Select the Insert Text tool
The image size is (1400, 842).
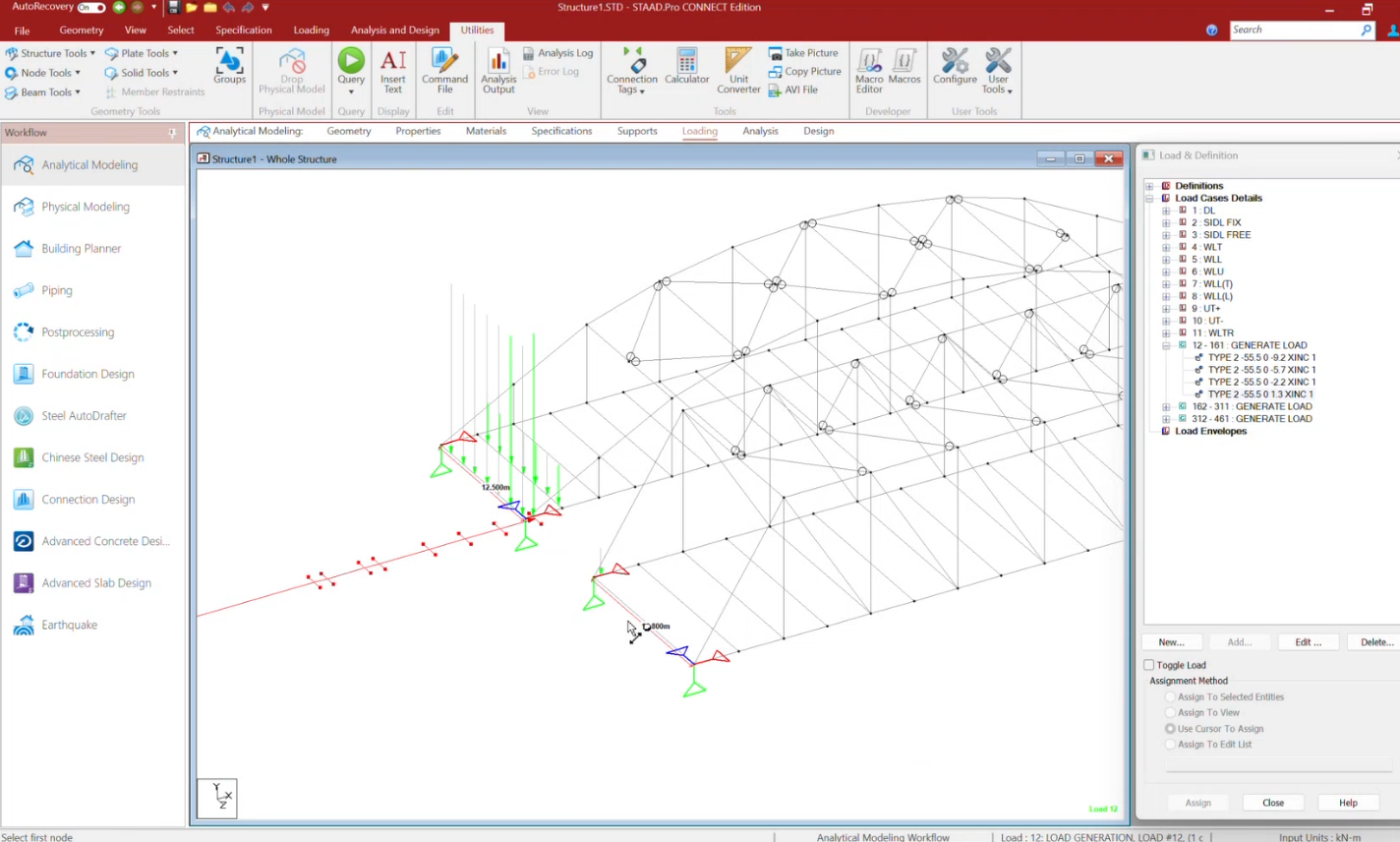click(x=393, y=69)
